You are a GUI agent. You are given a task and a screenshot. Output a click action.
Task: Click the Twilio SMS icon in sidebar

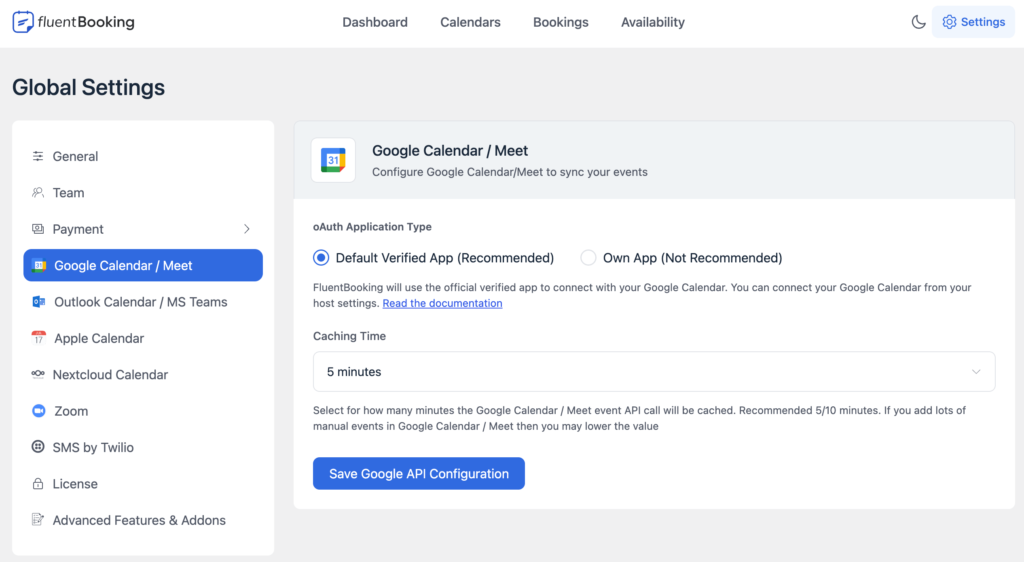click(38, 447)
